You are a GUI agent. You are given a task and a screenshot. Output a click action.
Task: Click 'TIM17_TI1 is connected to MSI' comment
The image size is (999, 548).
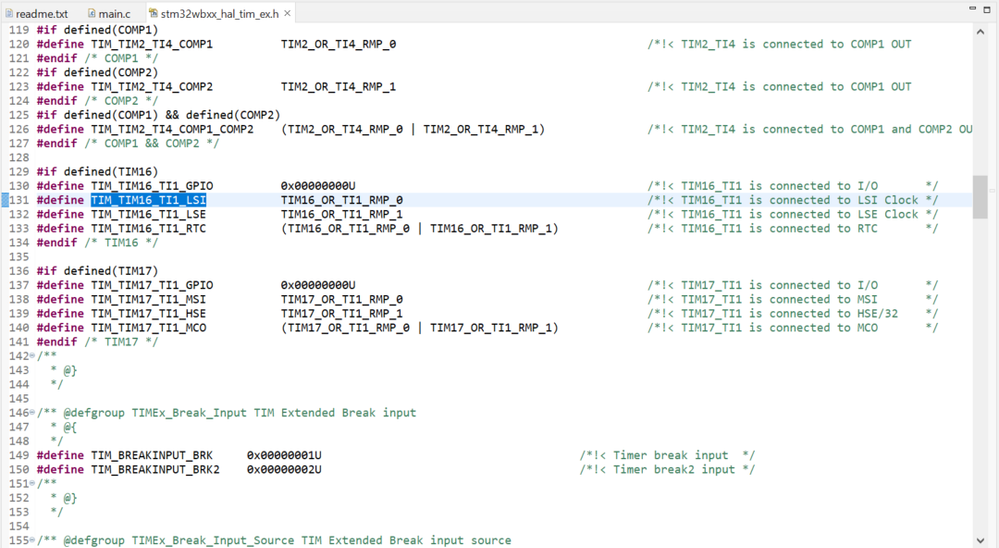(779, 299)
